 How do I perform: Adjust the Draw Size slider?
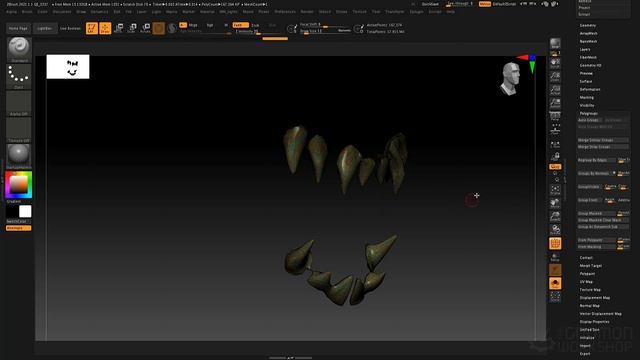click(325, 31)
